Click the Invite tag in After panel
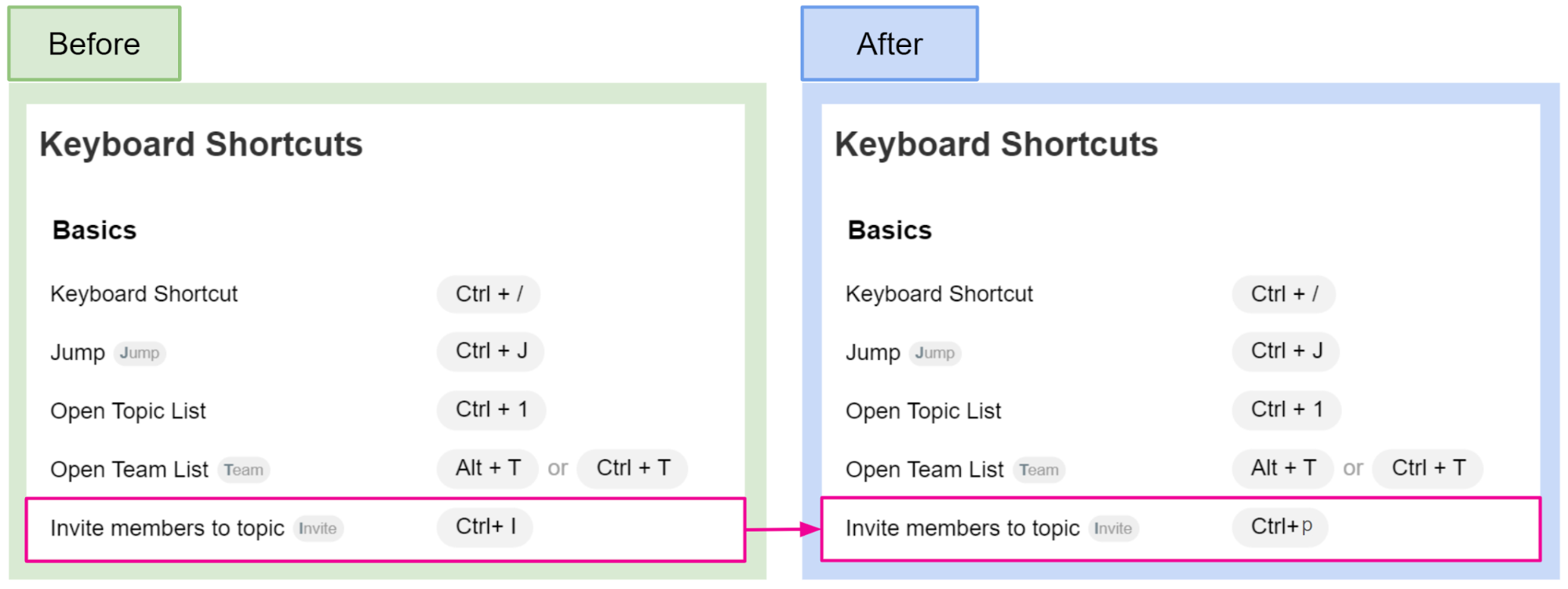 point(1113,529)
